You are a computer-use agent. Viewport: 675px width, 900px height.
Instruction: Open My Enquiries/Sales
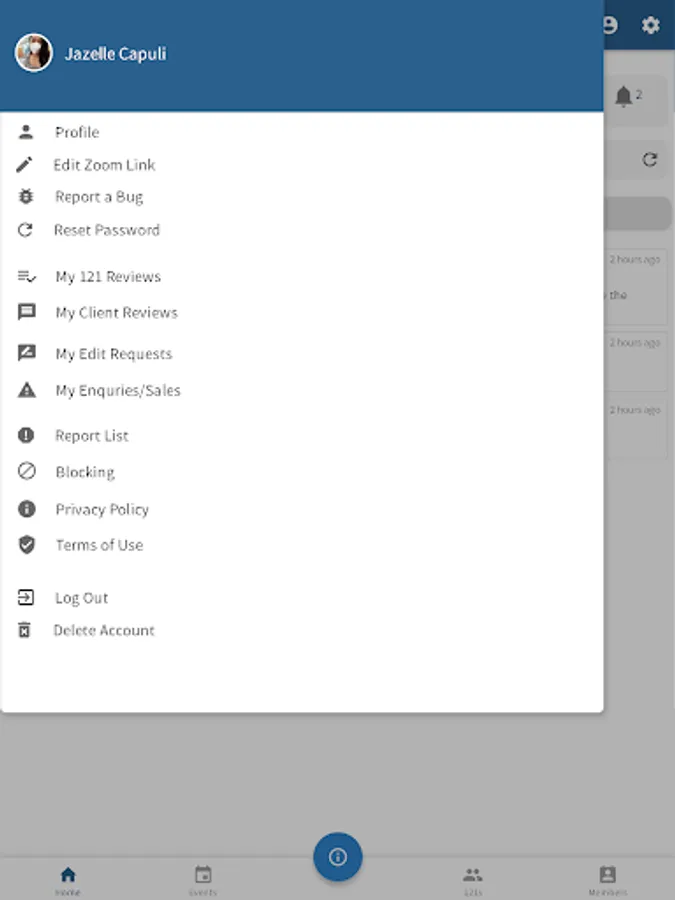point(118,390)
